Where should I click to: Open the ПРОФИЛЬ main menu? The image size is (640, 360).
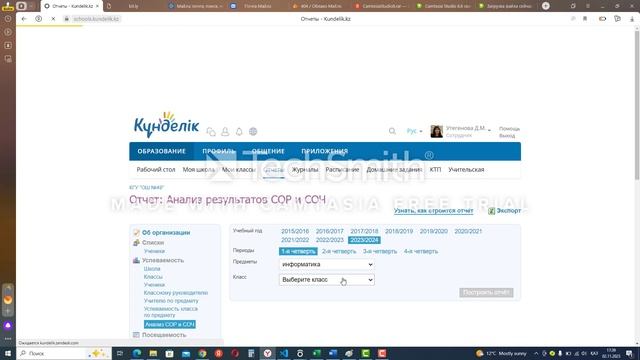click(x=218, y=151)
